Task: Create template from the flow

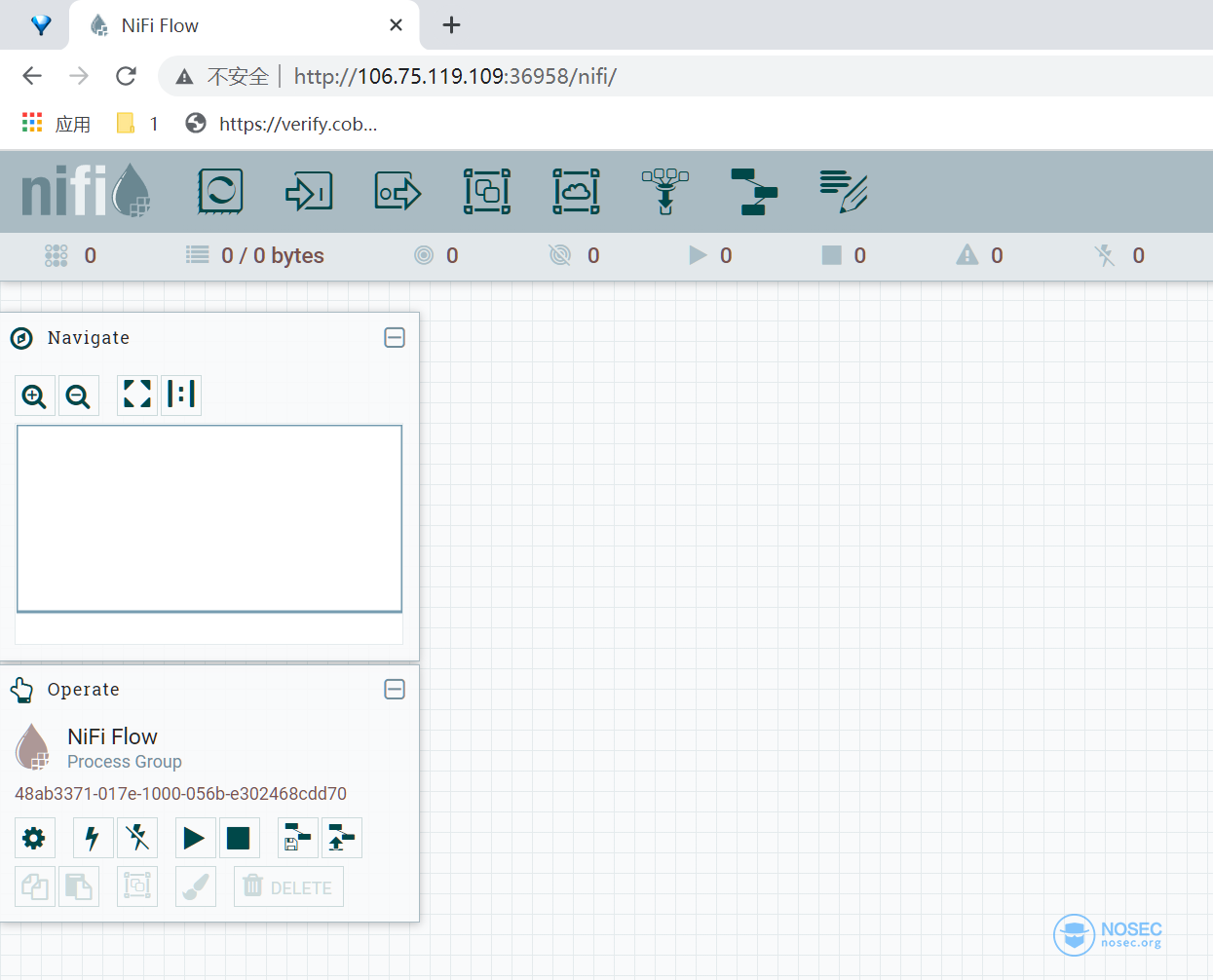Action: [298, 838]
